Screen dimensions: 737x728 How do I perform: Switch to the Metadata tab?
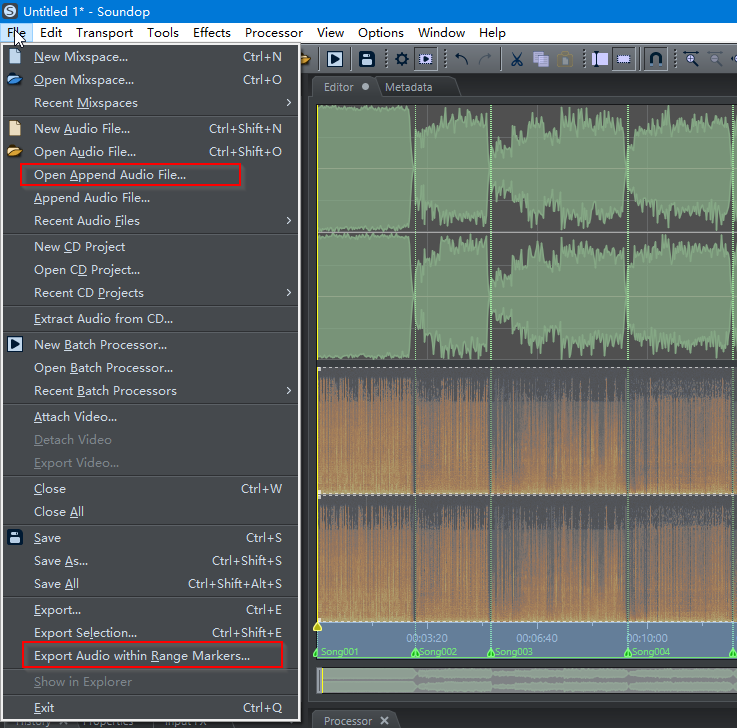[x=408, y=87]
